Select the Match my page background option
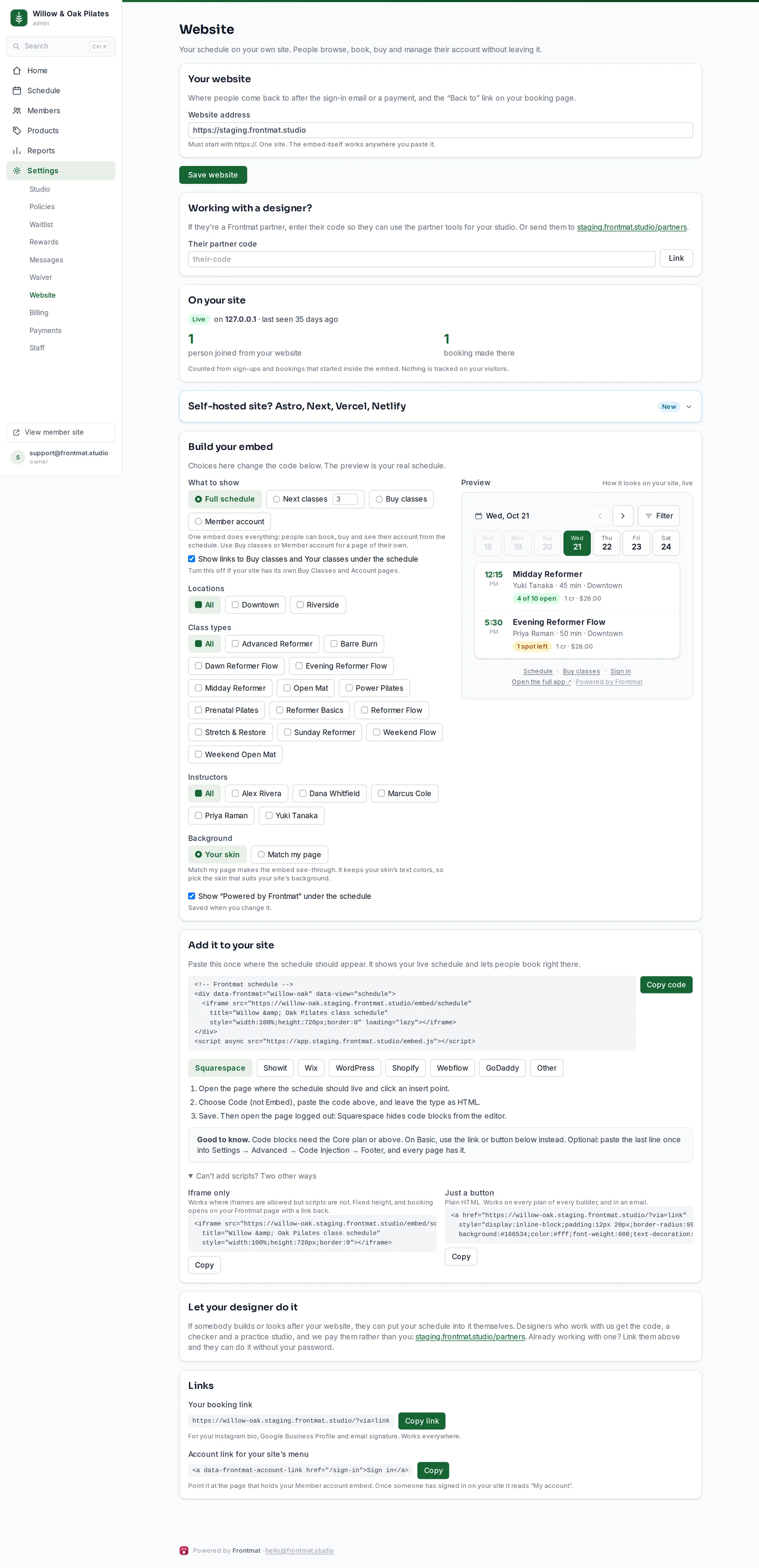The height and width of the screenshot is (1568, 759). click(261, 855)
